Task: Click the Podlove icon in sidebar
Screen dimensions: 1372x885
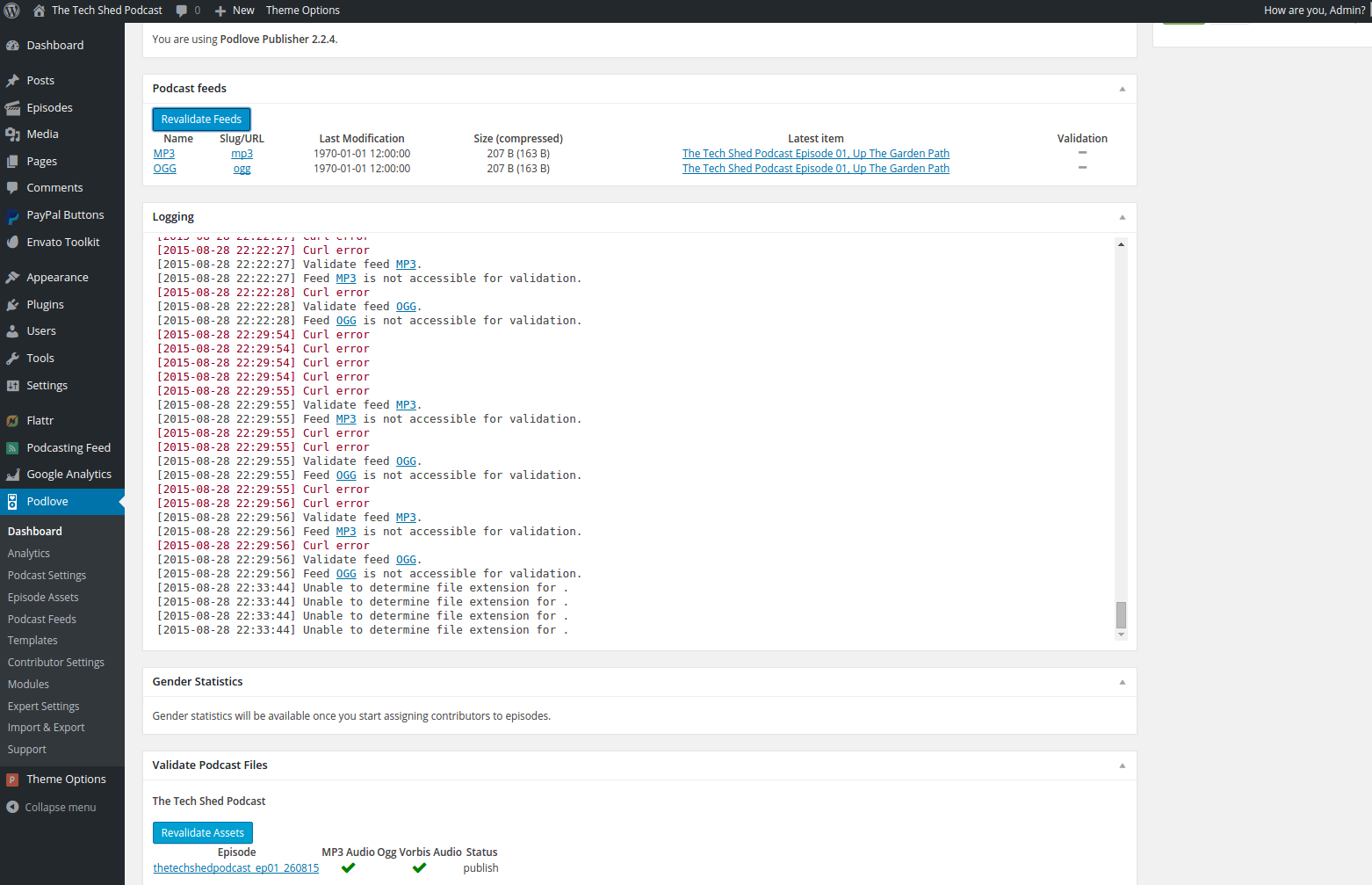Action: click(x=12, y=502)
